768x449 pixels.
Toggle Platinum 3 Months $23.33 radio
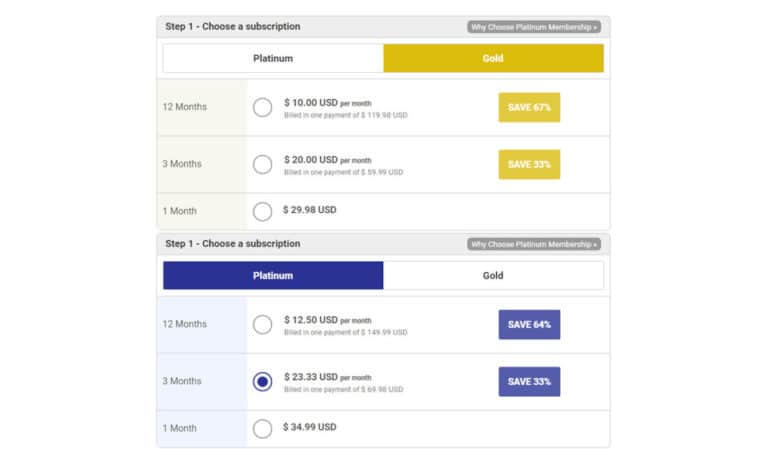[x=263, y=381]
